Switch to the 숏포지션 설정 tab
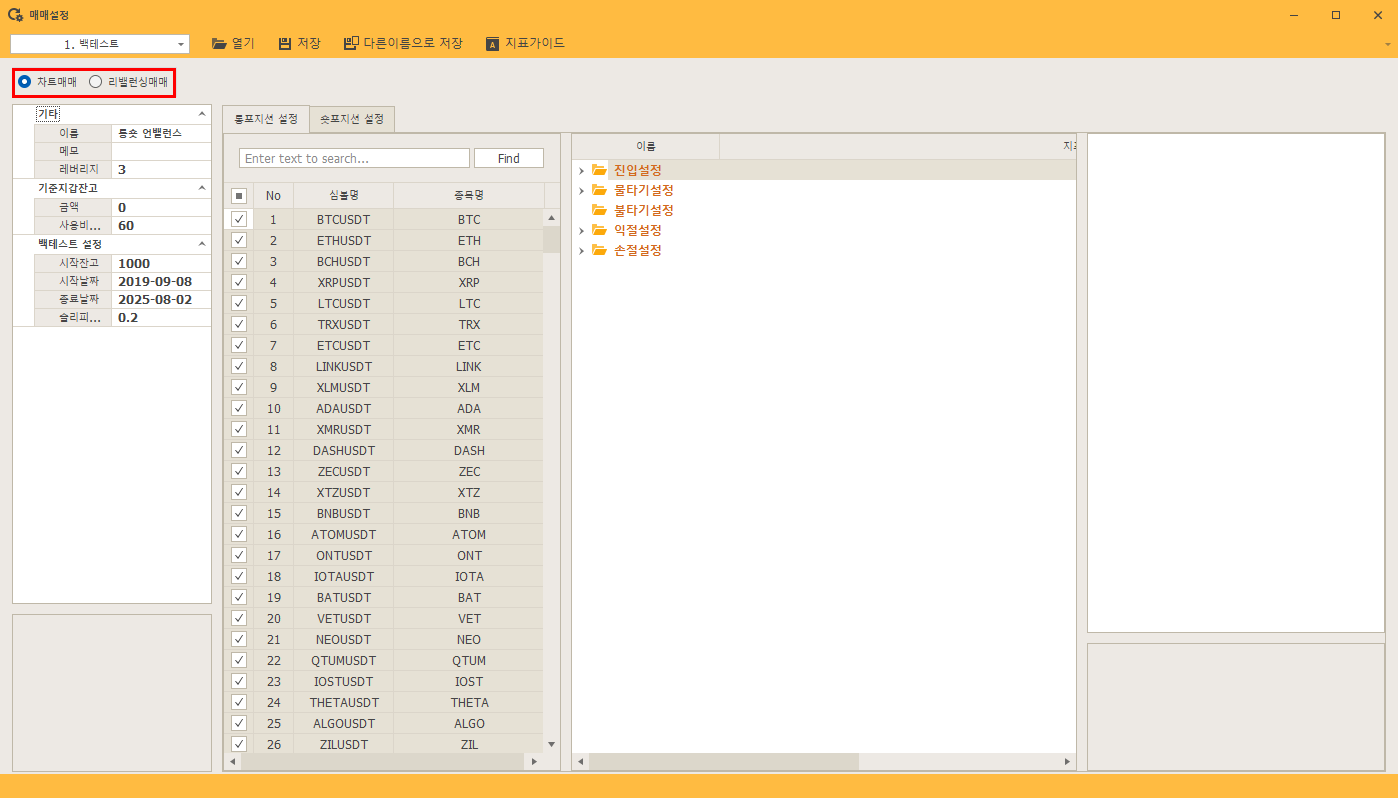The image size is (1398, 798). tap(352, 119)
